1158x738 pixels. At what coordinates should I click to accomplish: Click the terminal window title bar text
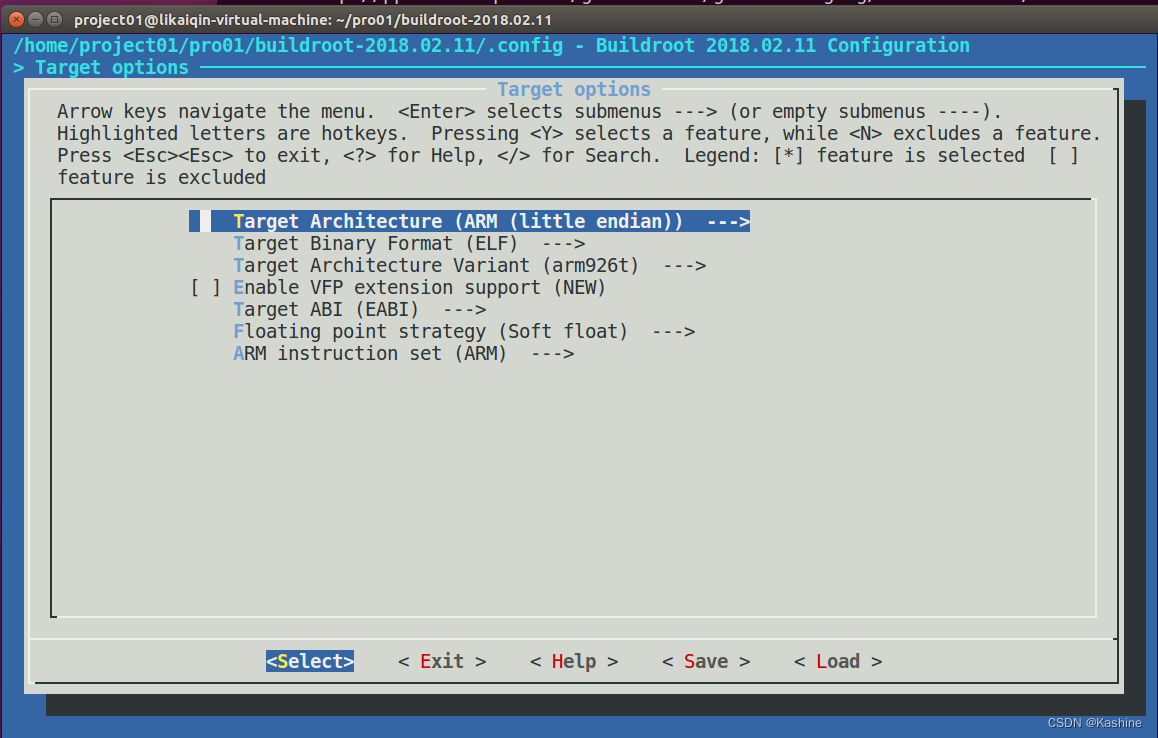click(x=312, y=20)
